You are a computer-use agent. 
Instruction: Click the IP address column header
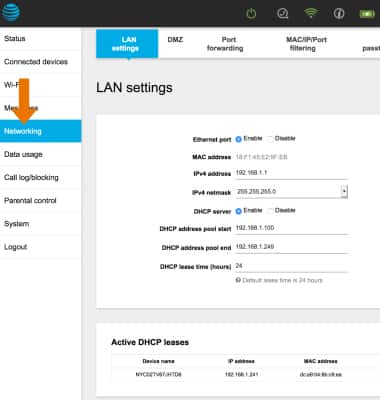[x=241, y=361]
